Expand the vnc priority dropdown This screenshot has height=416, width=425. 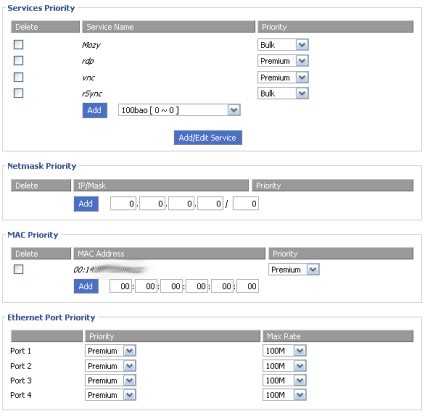(x=283, y=77)
